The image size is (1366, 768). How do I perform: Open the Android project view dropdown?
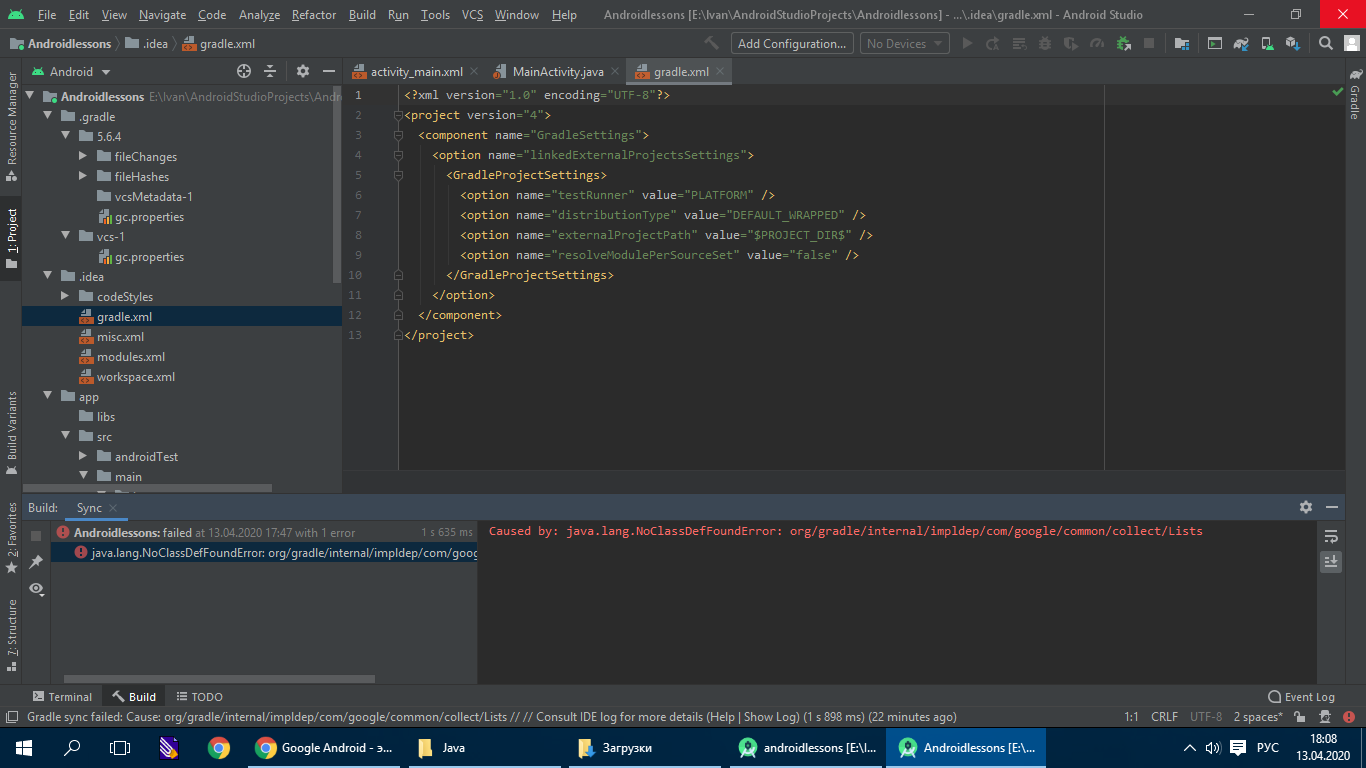(72, 71)
